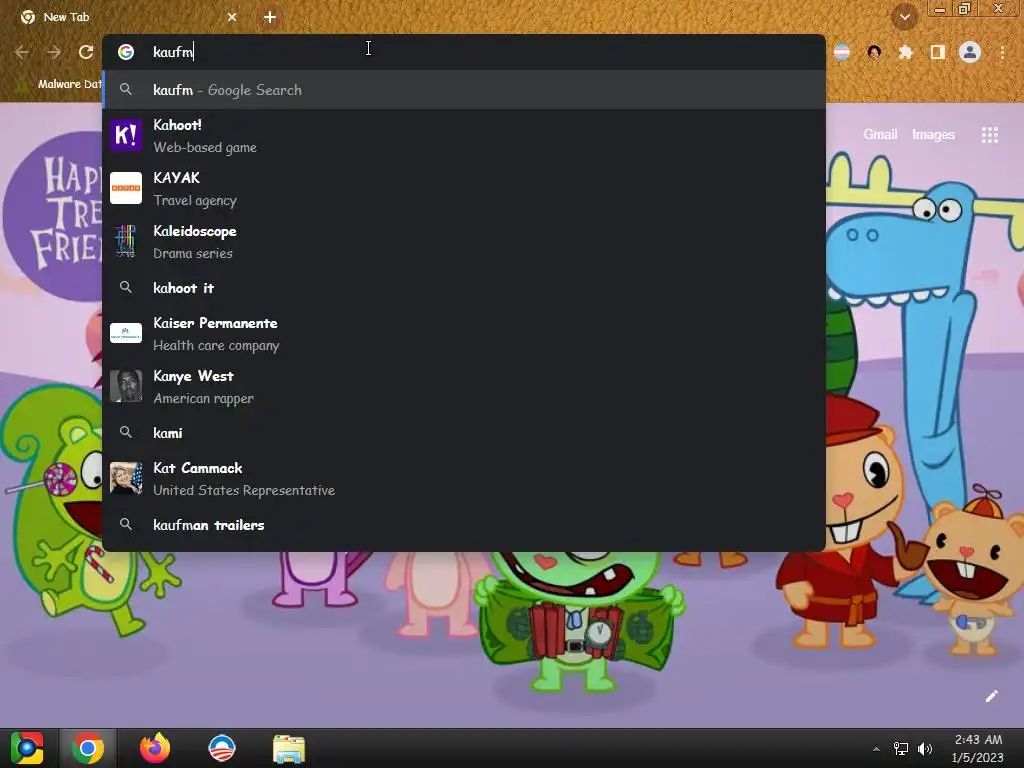Click the Google G icon in address bar

pos(126,52)
